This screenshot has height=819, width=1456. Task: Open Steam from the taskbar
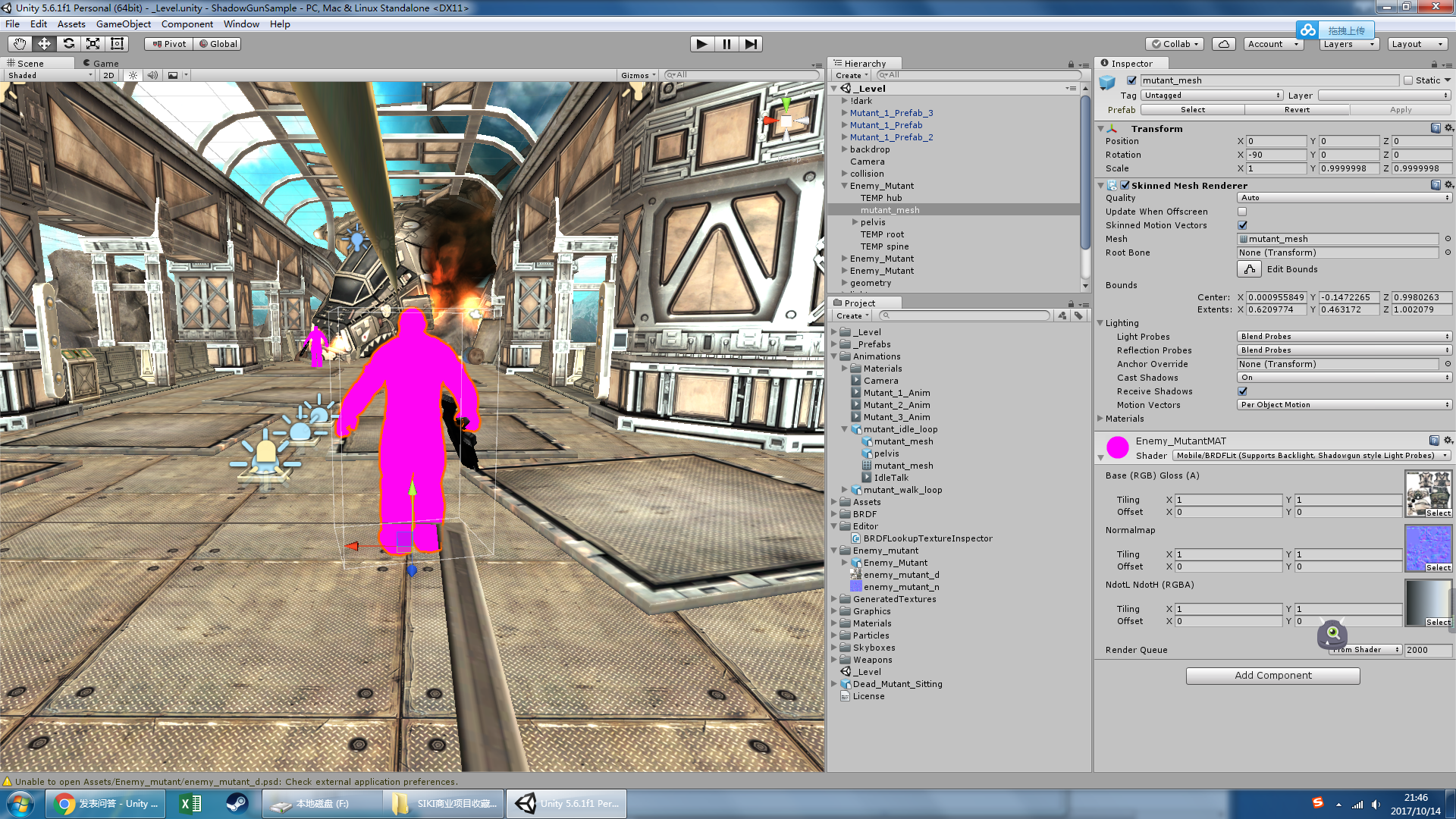[237, 804]
